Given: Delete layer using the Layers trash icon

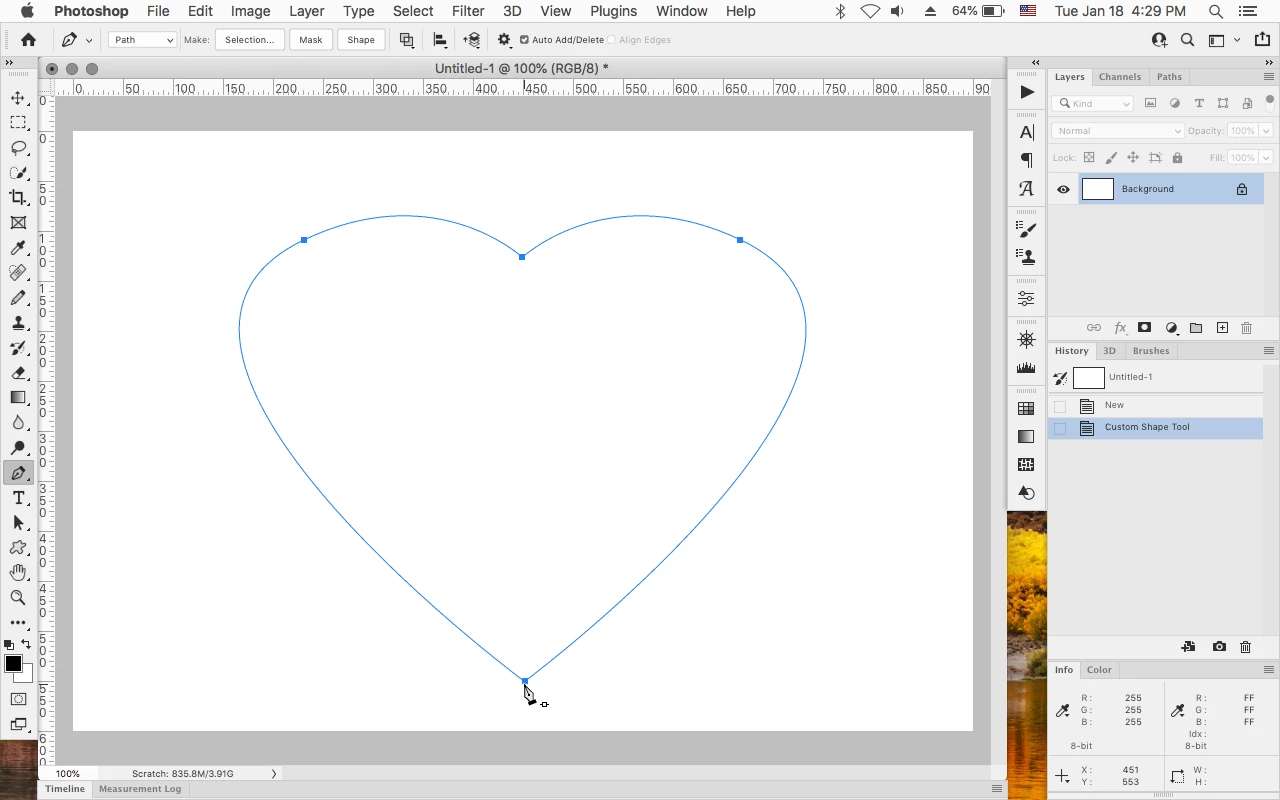Looking at the screenshot, I should (x=1246, y=328).
